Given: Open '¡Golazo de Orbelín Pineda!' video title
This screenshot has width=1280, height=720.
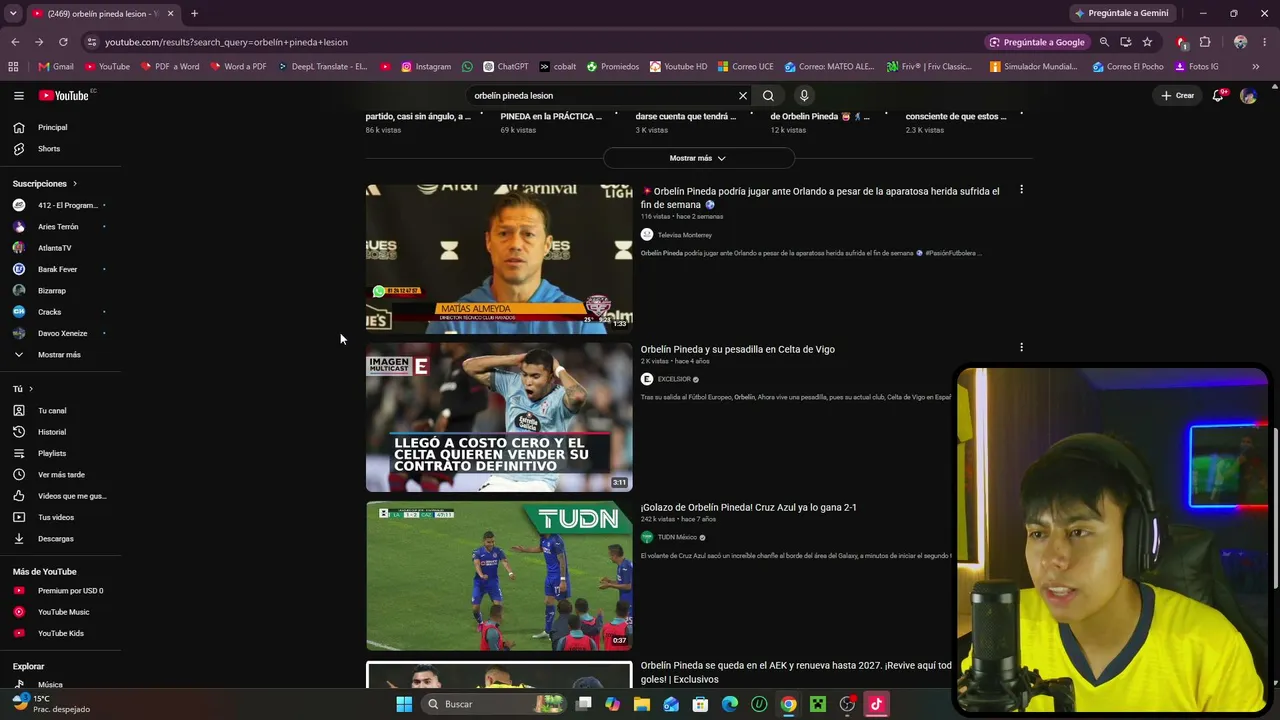Looking at the screenshot, I should click(x=749, y=508).
